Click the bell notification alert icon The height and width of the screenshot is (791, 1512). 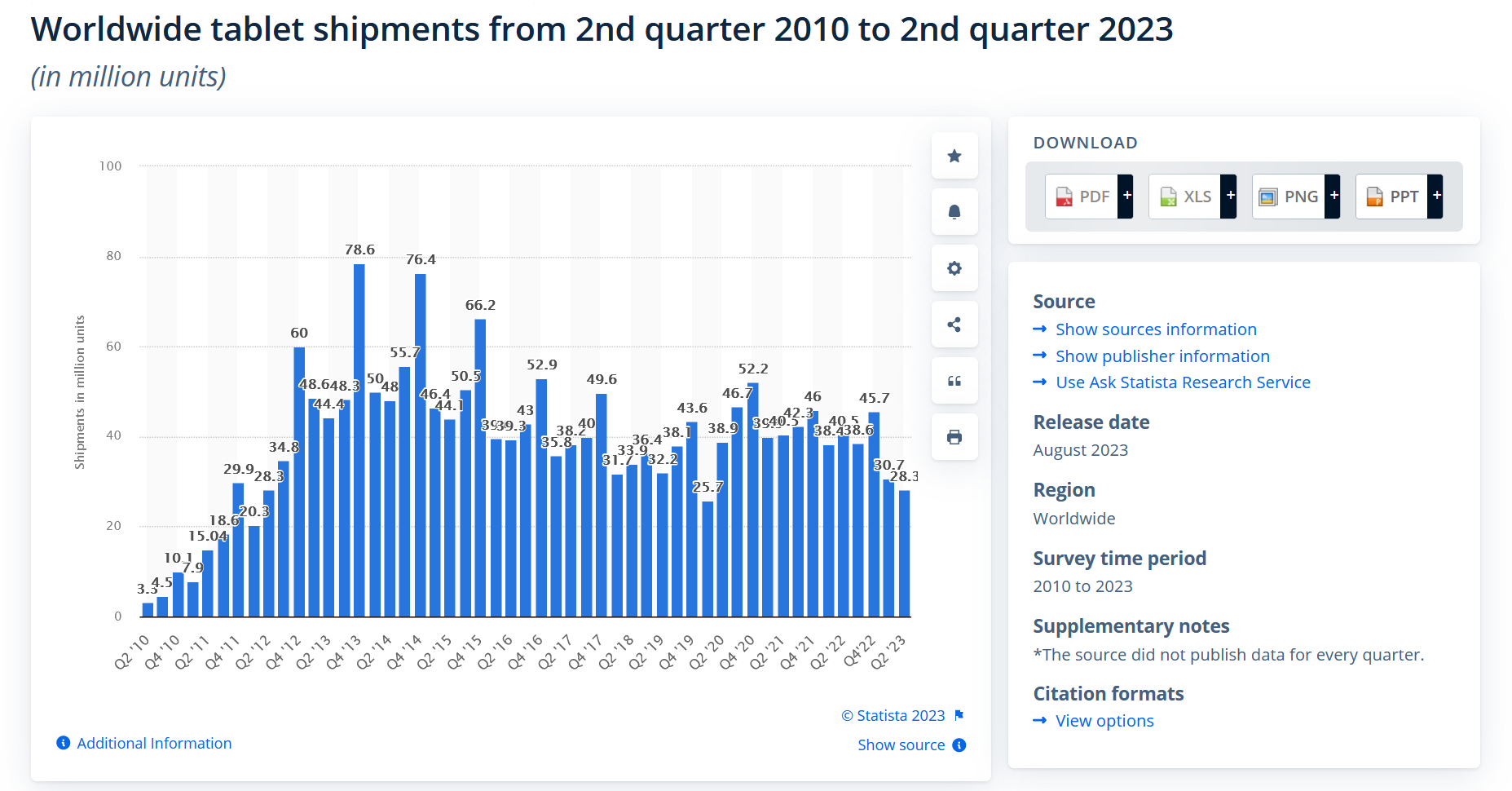click(954, 212)
